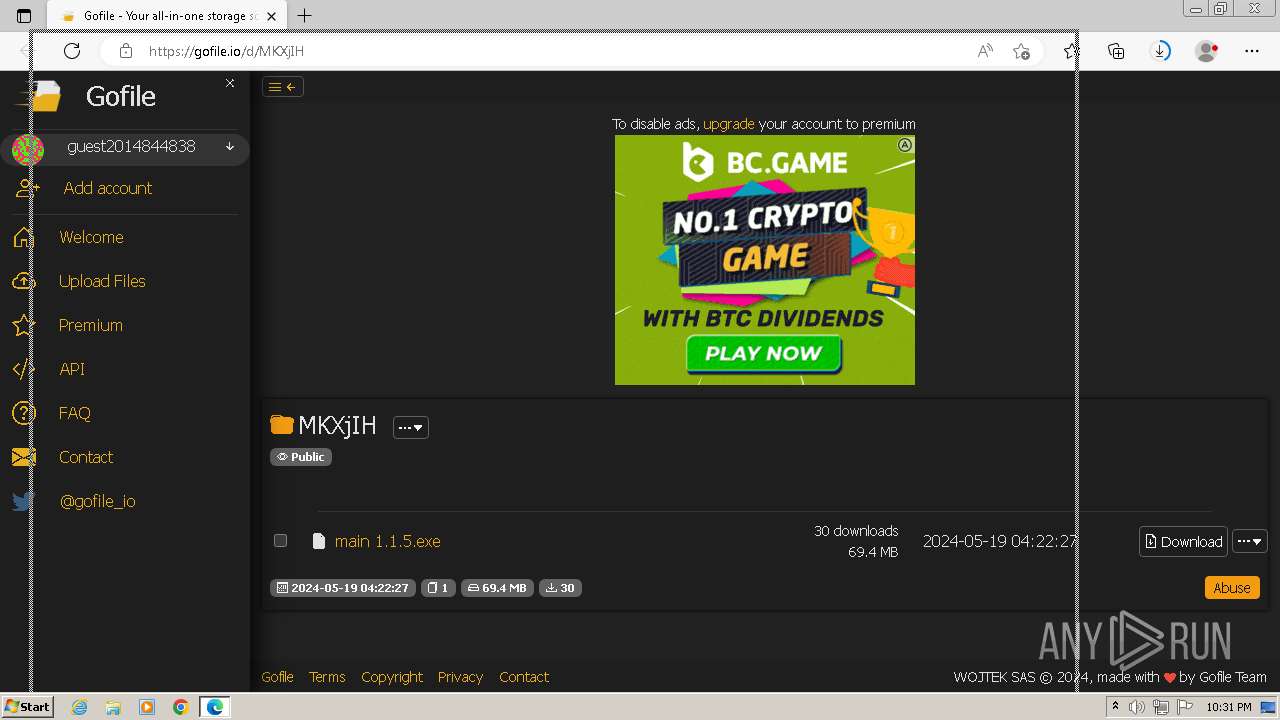
Task: Close the Gofile browser tab
Action: (271, 16)
